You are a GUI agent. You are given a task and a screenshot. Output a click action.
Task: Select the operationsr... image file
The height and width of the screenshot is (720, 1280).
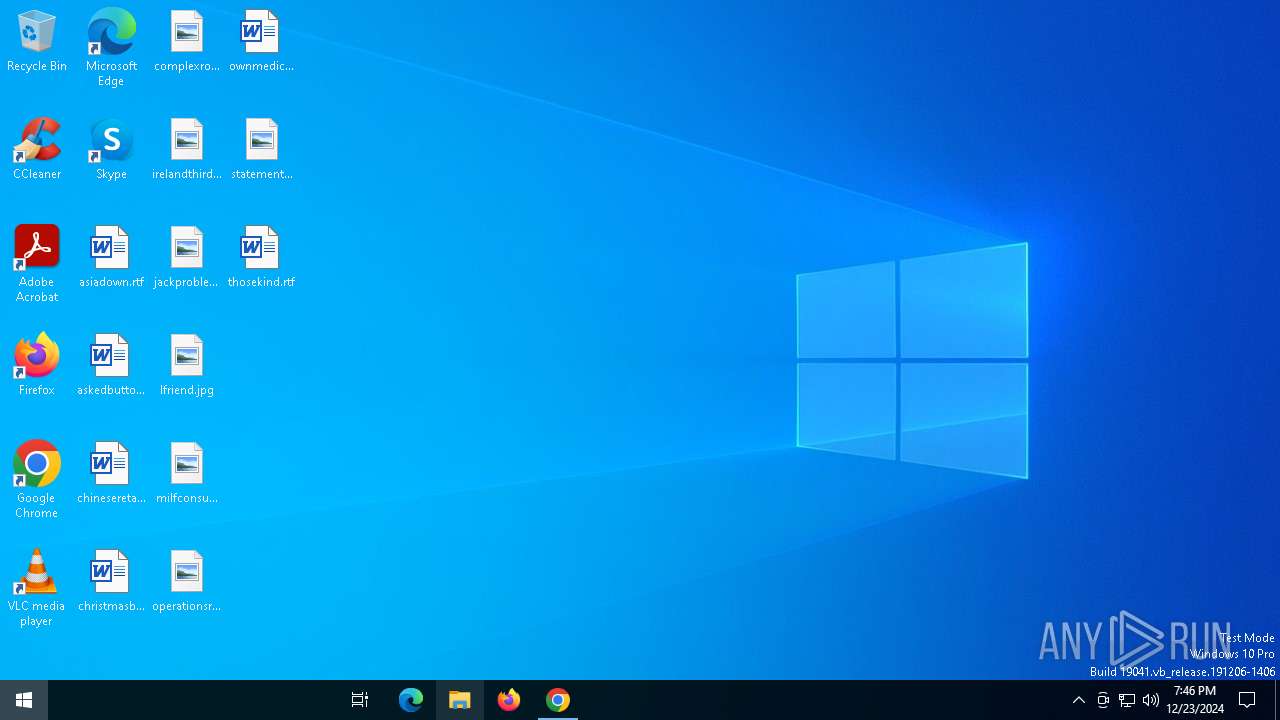click(186, 582)
